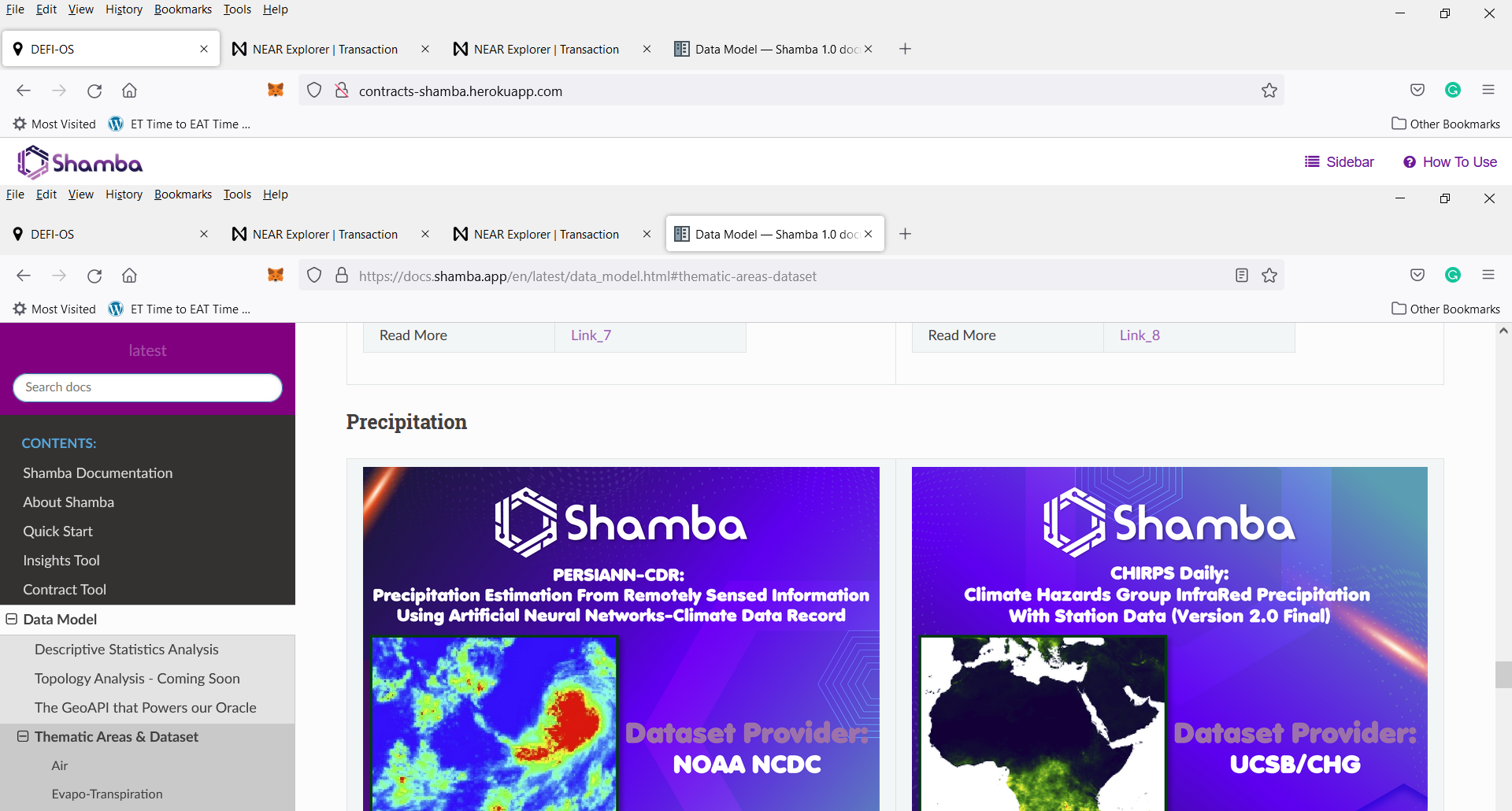Click the Search docs field
This screenshot has width=1512, height=811.
pos(147,387)
